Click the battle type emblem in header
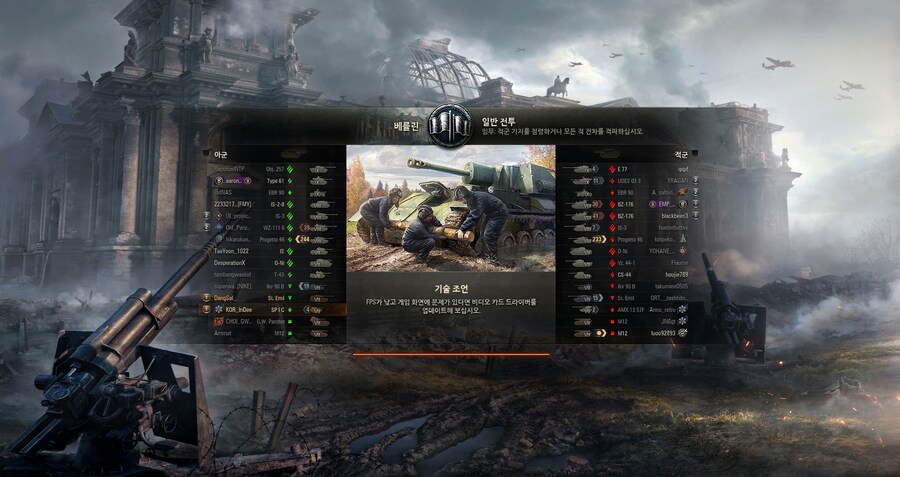This screenshot has height=477, width=900. 451,126
